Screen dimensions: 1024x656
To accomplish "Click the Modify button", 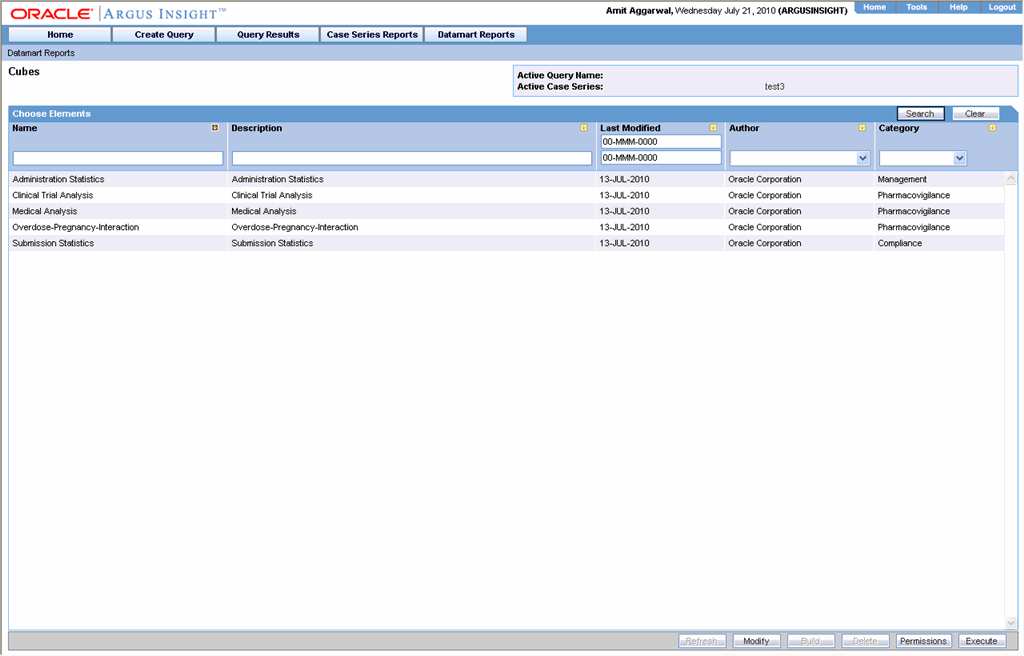I will tap(756, 641).
